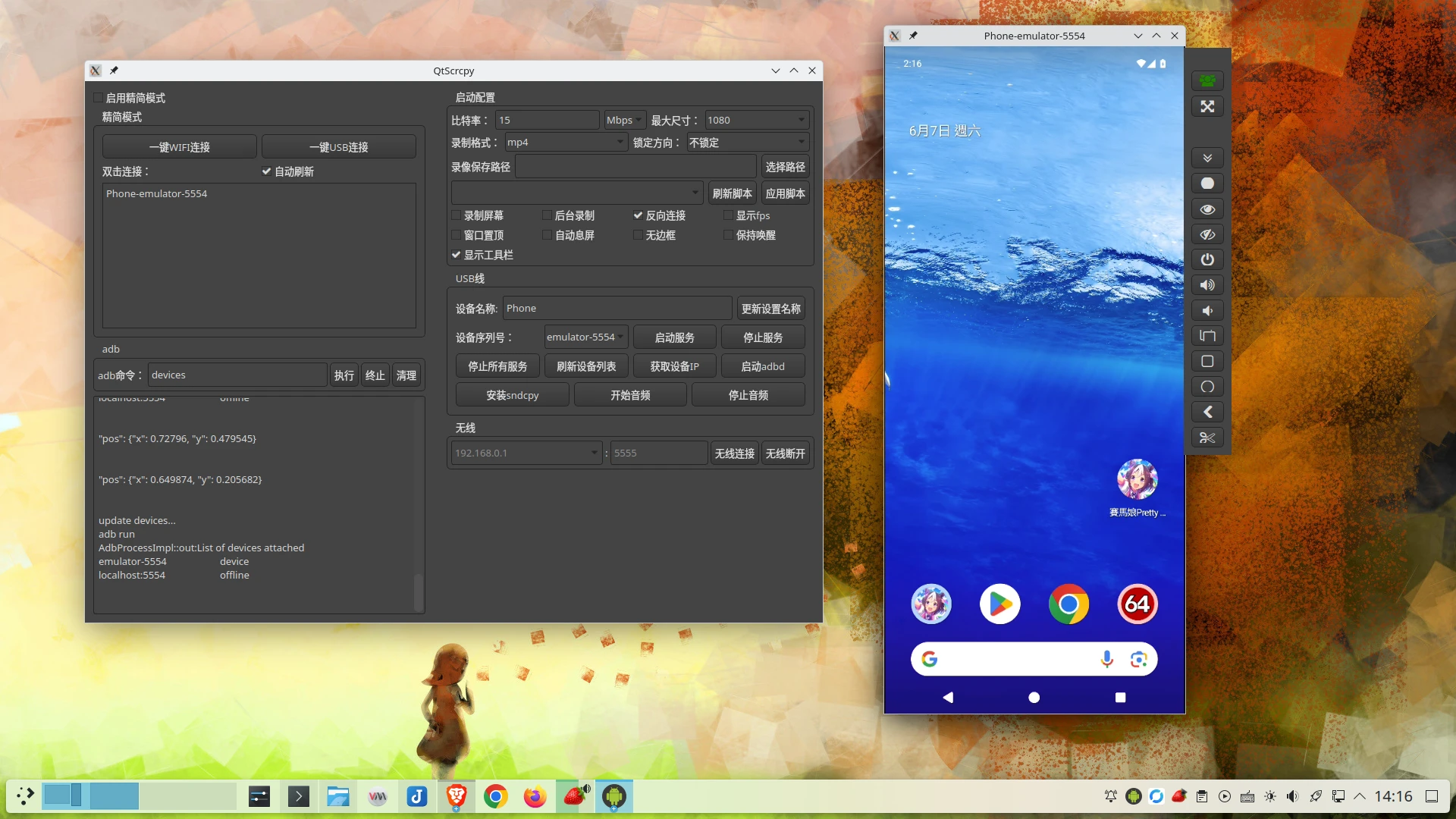Screen dimensions: 1456x819
Task: Click the 一键WIFI连接 button
Action: coord(179,146)
